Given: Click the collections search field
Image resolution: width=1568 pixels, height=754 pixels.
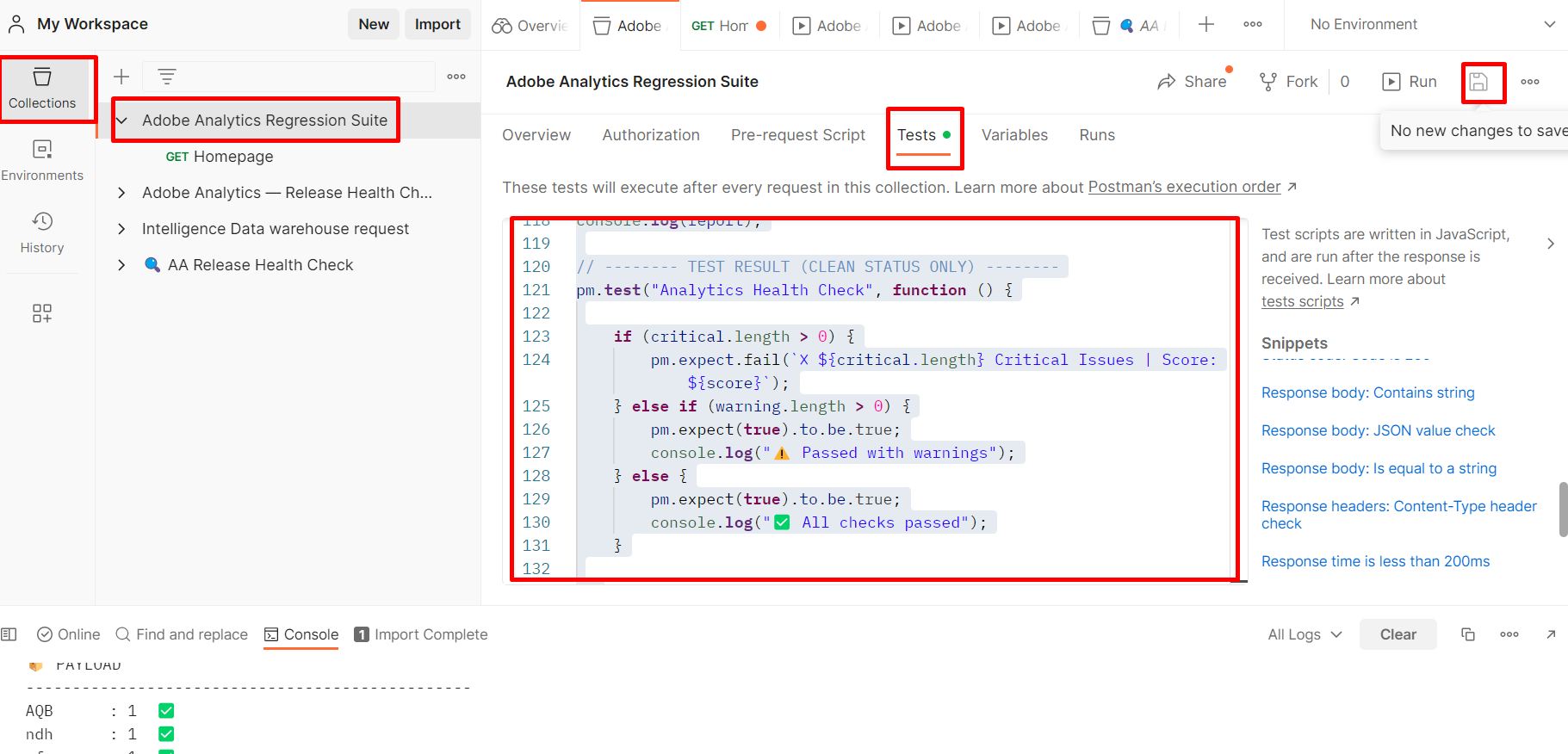Looking at the screenshot, I should pyautogui.click(x=288, y=77).
